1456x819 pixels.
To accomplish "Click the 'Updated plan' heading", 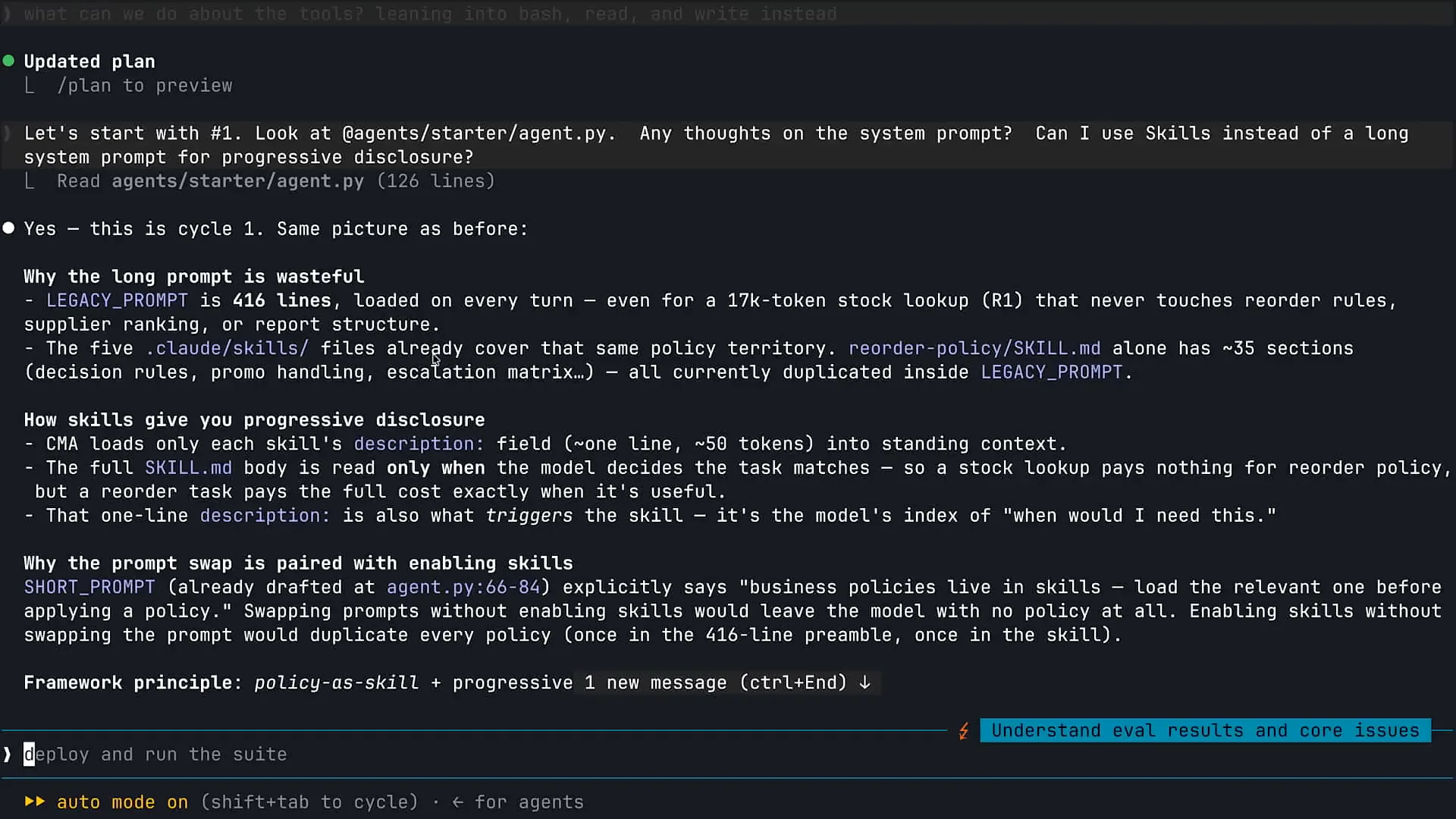I will (89, 61).
